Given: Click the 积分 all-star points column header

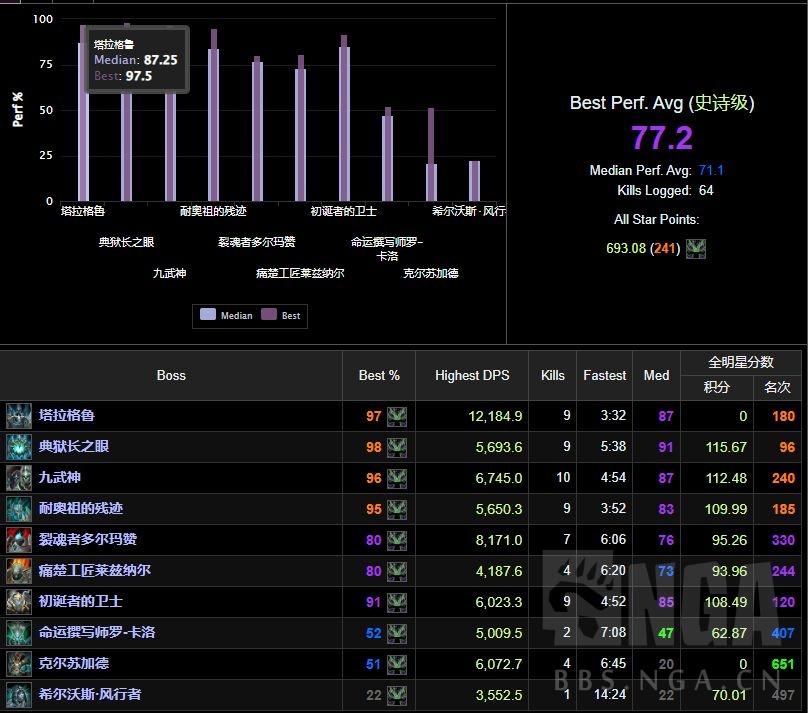Looking at the screenshot, I should coord(716,387).
